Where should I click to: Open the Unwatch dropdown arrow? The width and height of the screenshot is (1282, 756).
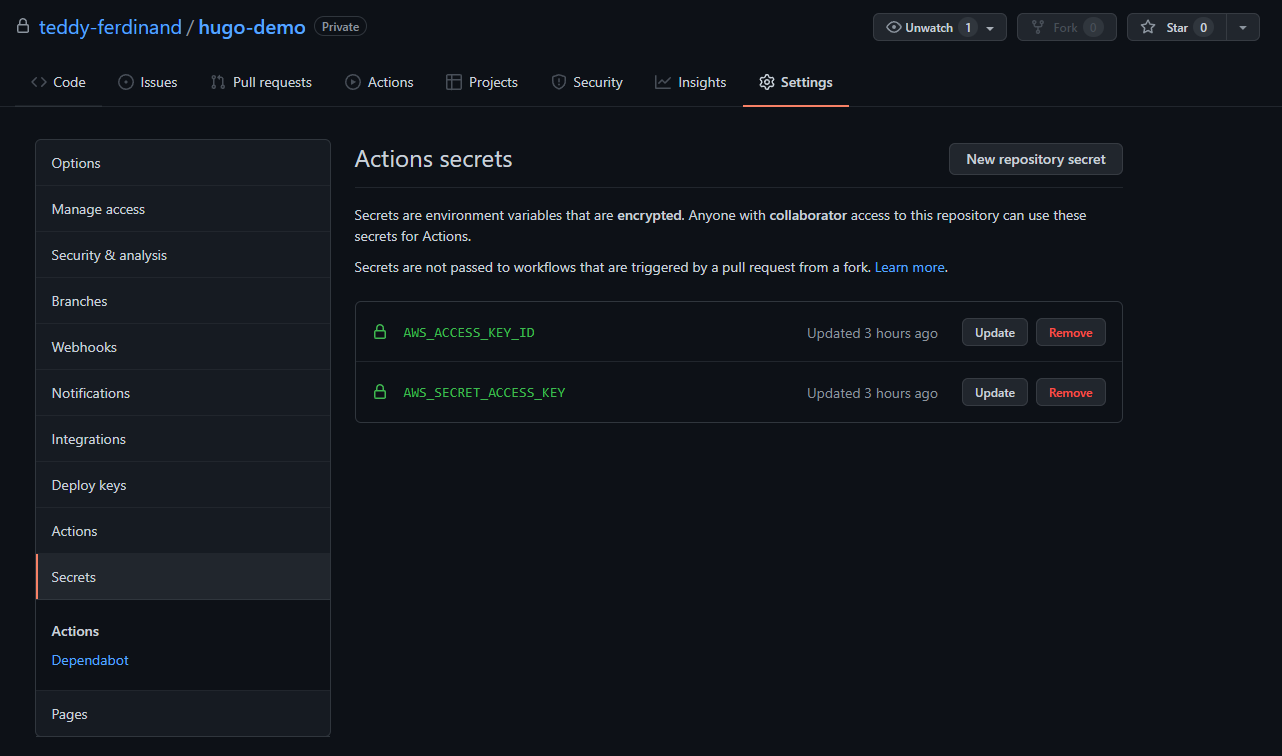click(x=990, y=28)
